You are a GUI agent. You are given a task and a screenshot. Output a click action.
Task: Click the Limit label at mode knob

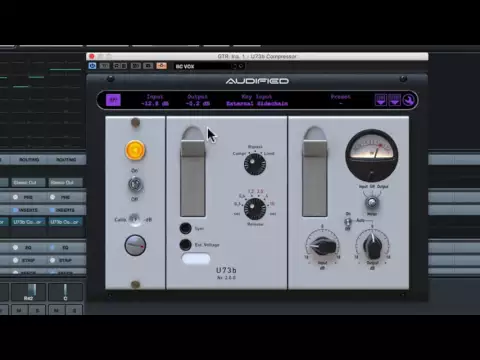tap(269, 154)
